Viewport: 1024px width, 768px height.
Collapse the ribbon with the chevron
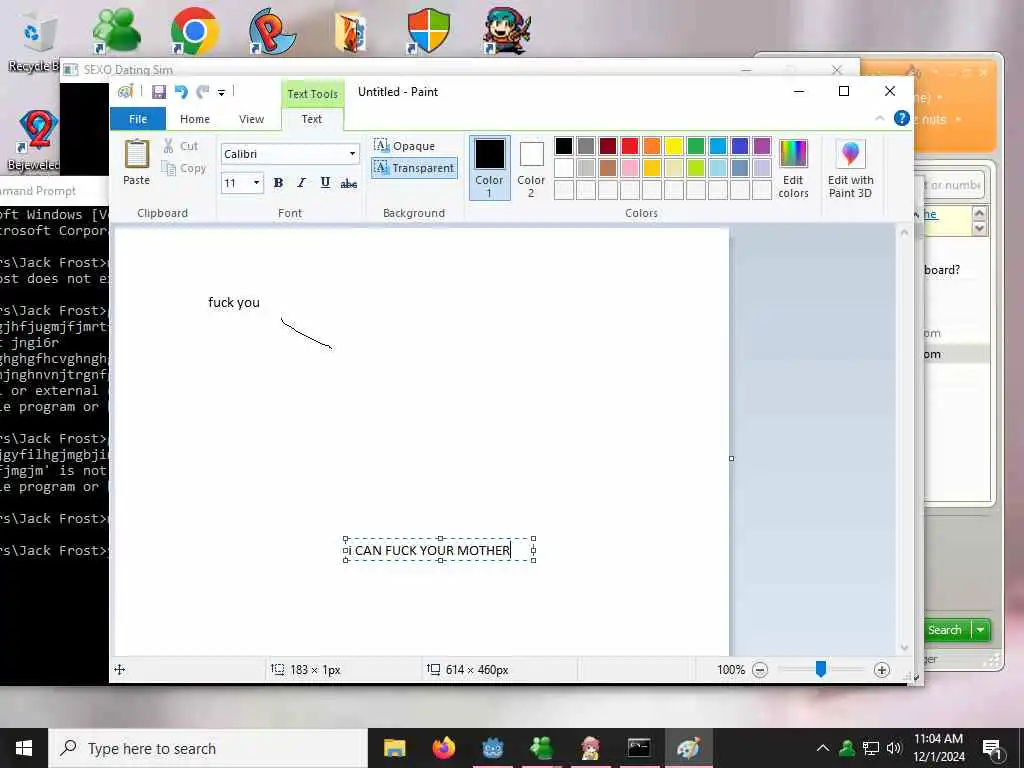[x=880, y=118]
